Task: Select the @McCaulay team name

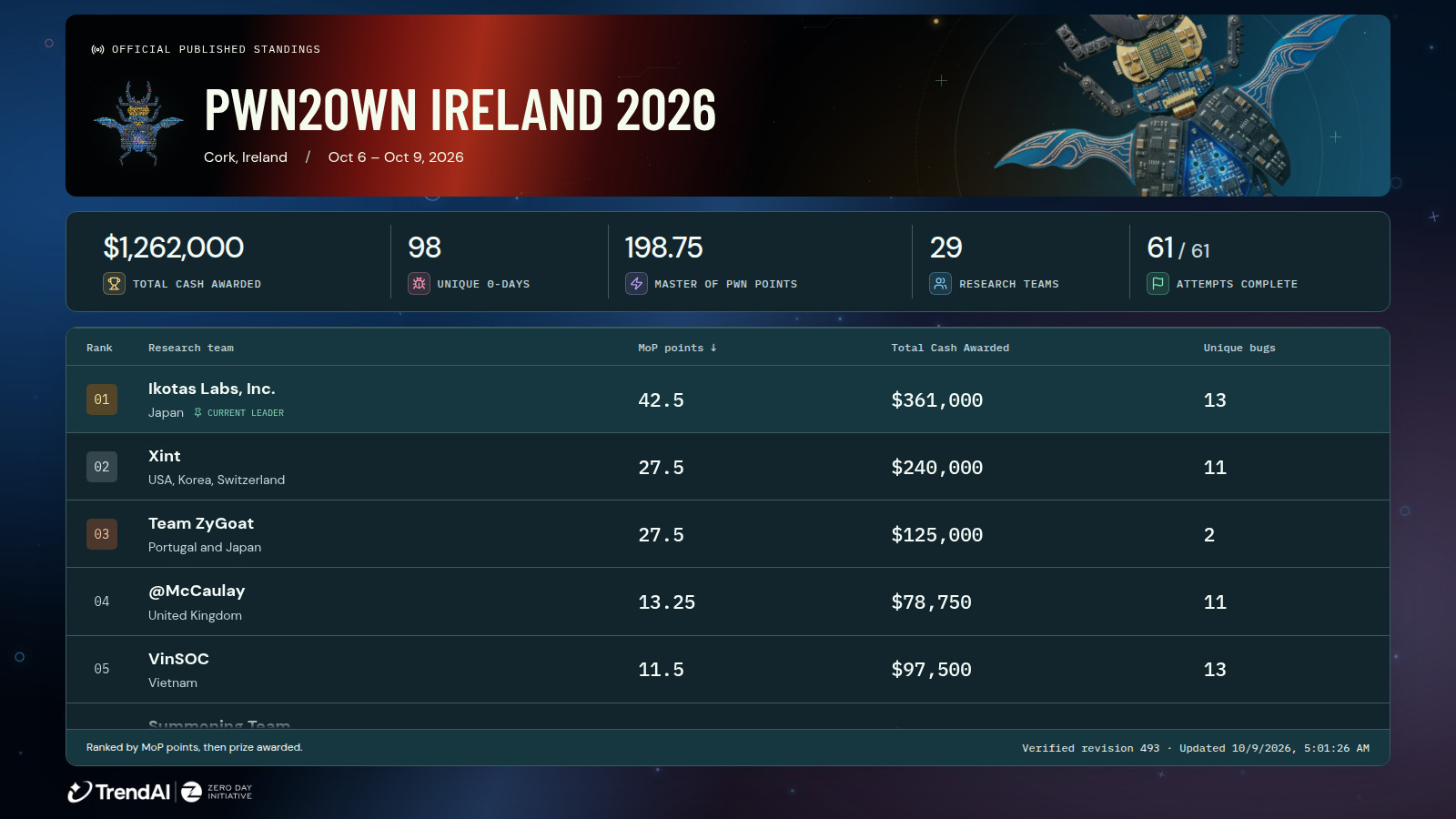Action: click(x=197, y=591)
